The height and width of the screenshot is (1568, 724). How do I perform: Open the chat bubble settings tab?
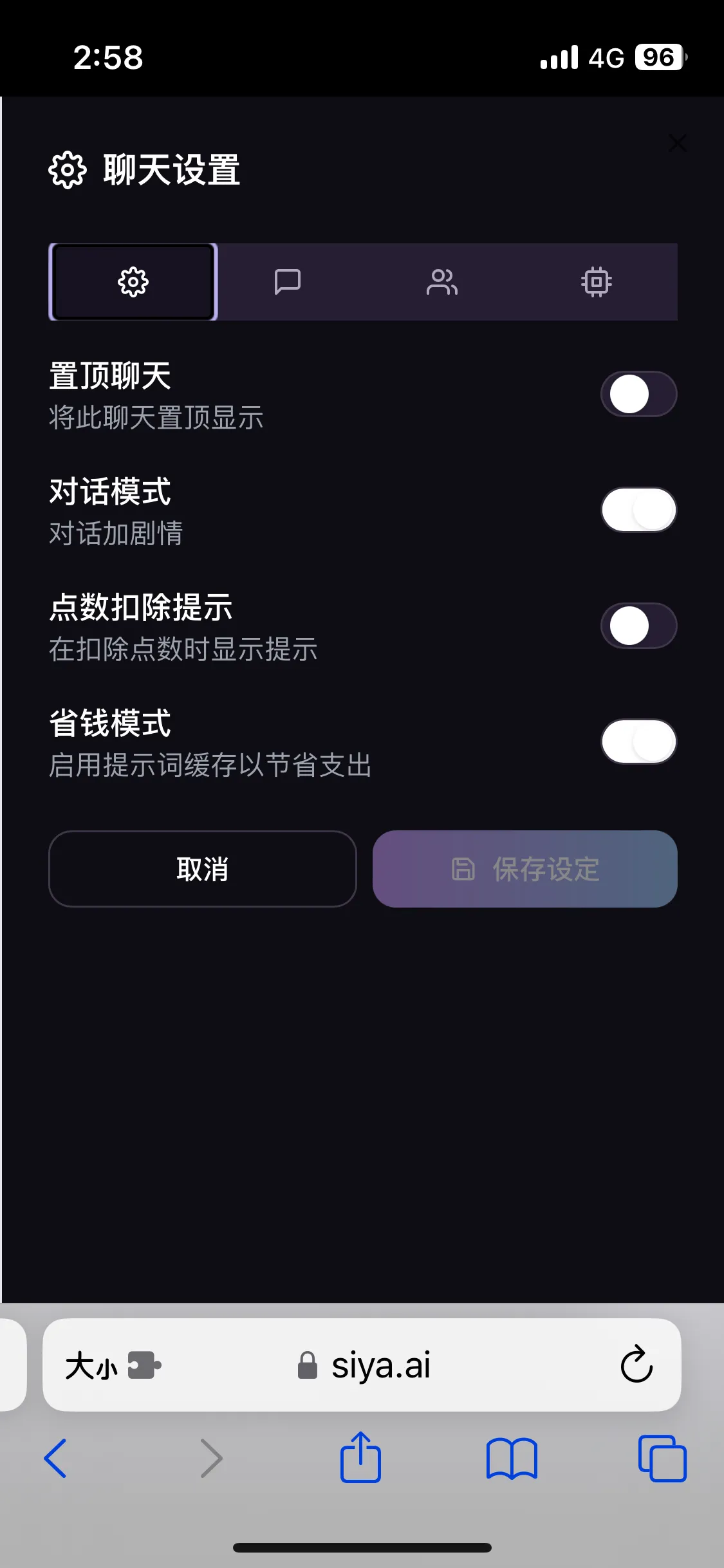[x=287, y=282]
